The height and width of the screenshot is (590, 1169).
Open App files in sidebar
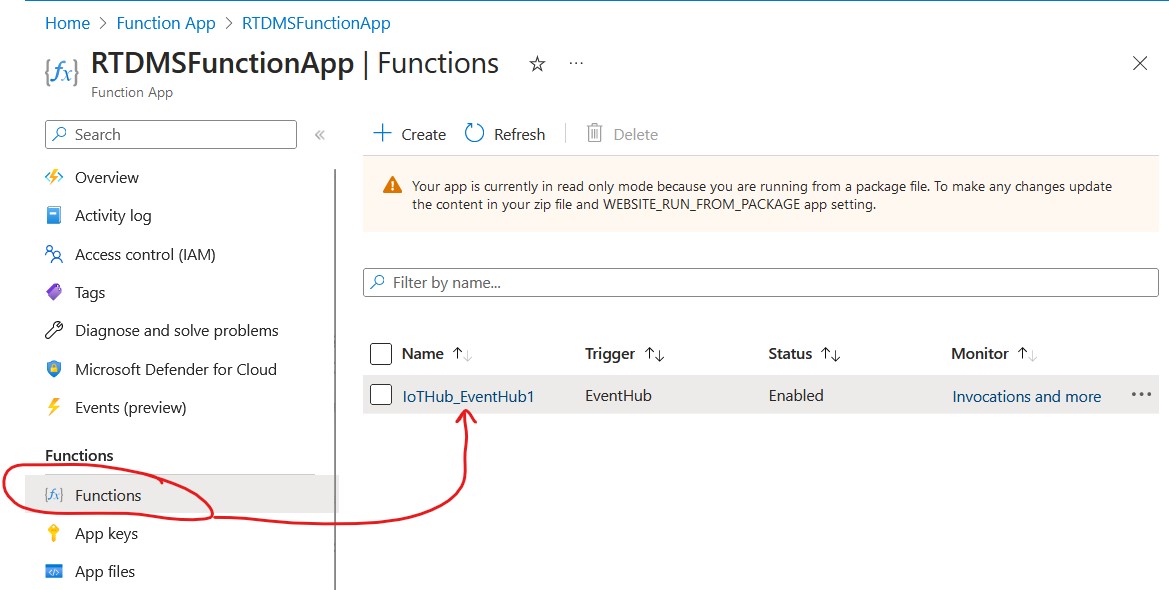(105, 572)
